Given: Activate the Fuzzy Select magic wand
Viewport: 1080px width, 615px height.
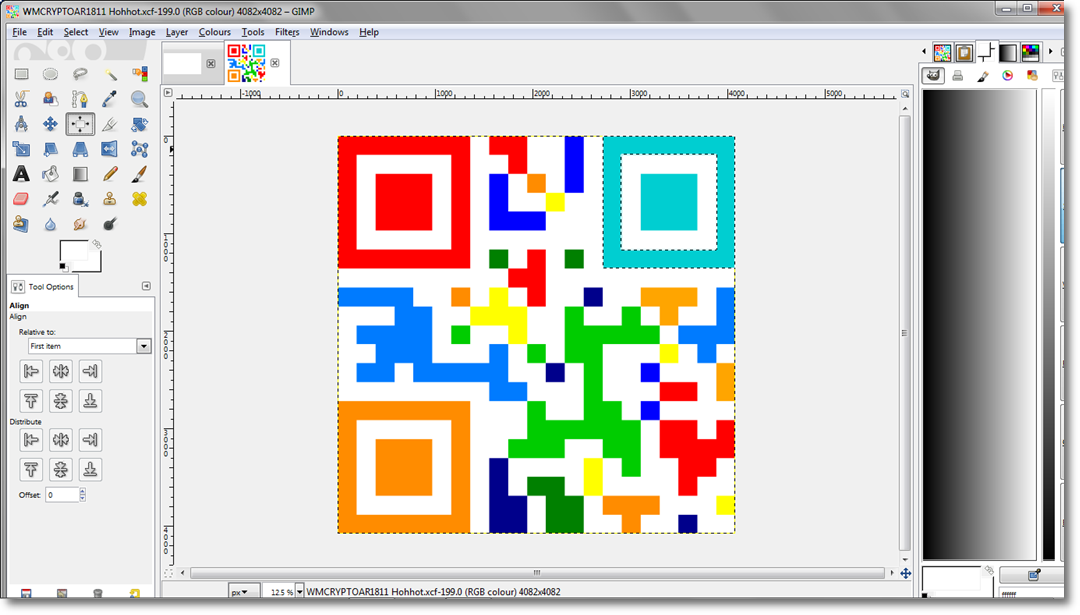Looking at the screenshot, I should point(110,74).
